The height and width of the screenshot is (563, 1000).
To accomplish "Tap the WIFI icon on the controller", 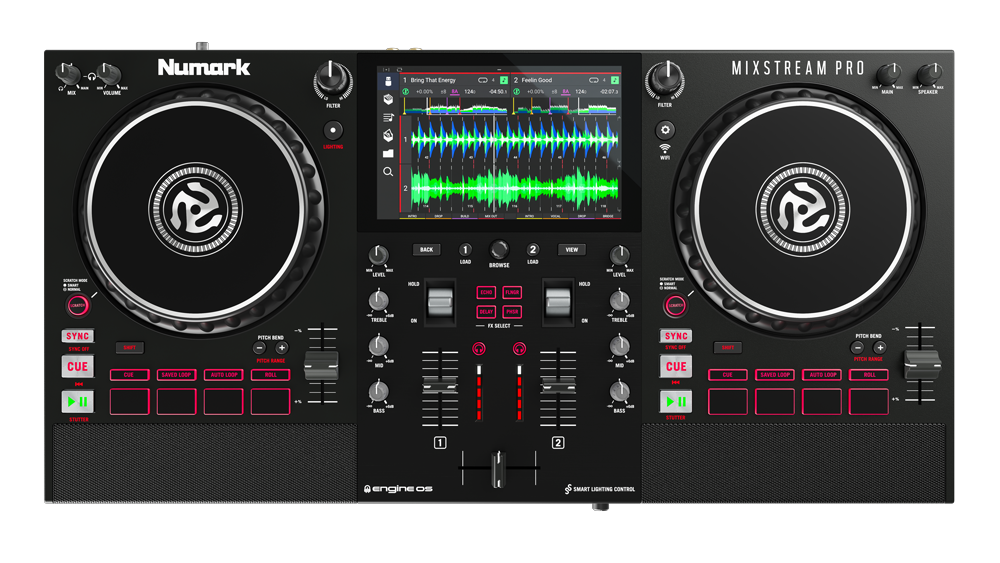I will pyautogui.click(x=665, y=150).
